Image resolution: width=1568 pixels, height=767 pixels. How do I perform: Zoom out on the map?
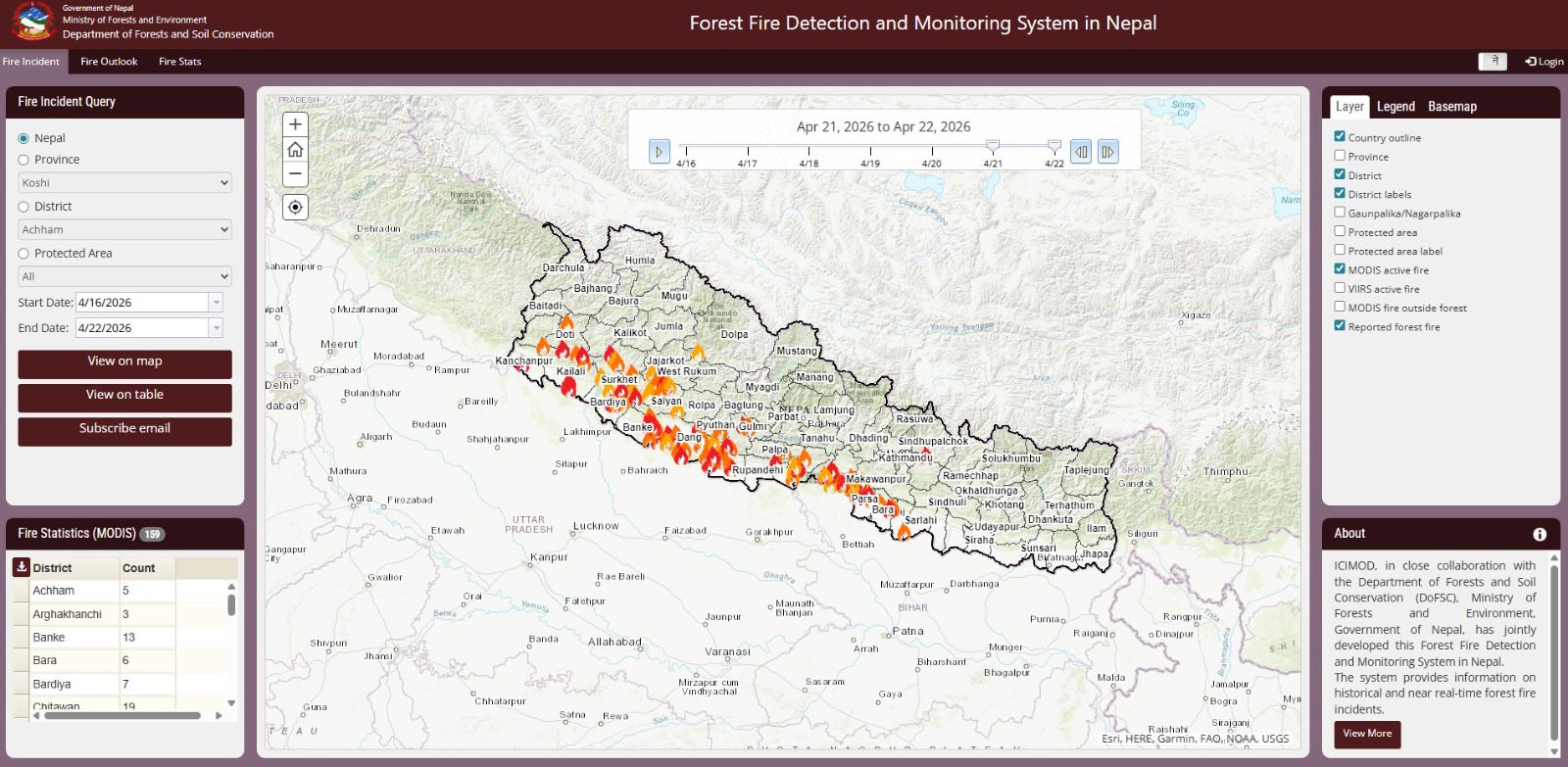[295, 173]
